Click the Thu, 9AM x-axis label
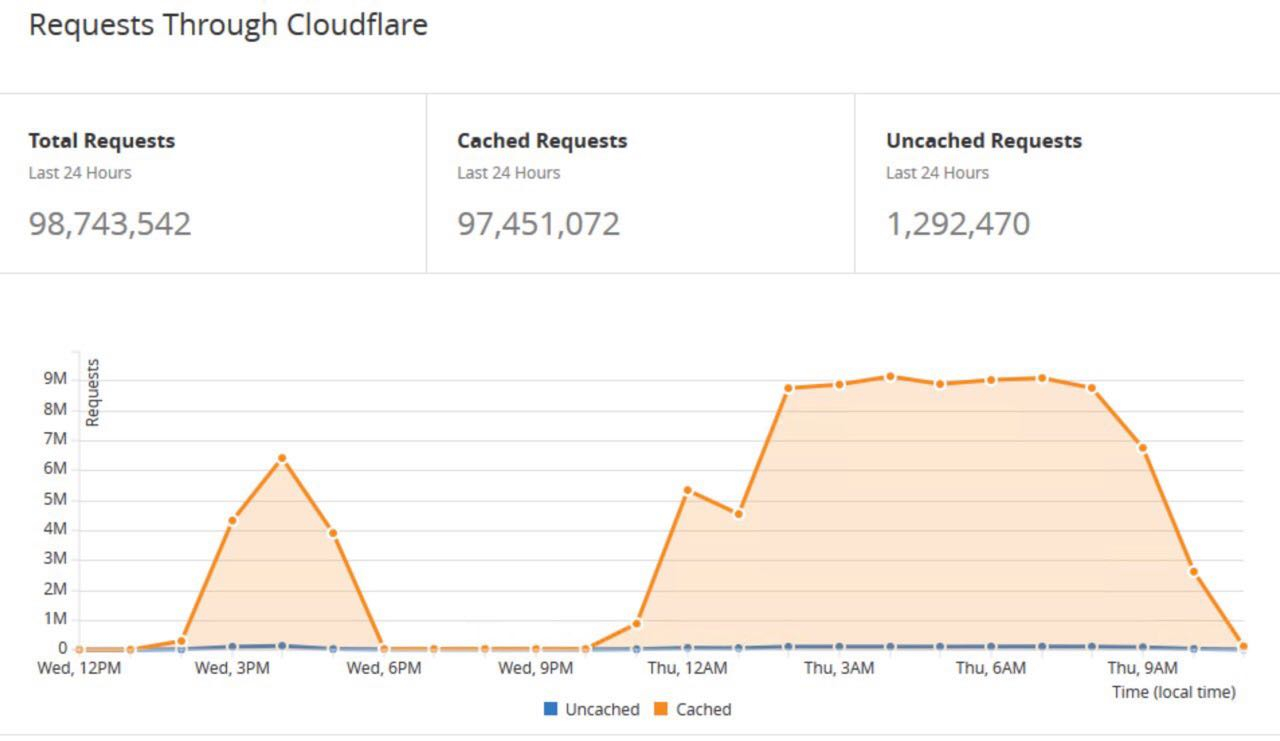1280x741 pixels. click(x=1143, y=668)
